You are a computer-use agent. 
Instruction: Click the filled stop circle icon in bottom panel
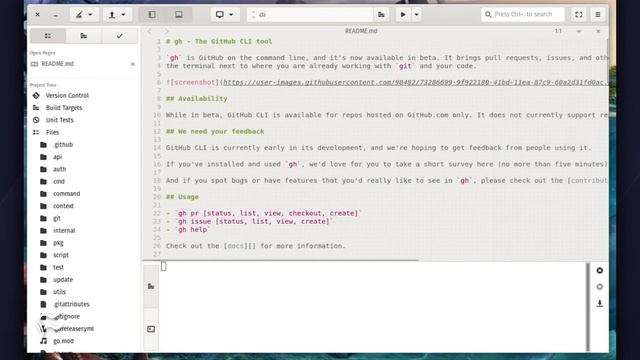tap(600, 270)
